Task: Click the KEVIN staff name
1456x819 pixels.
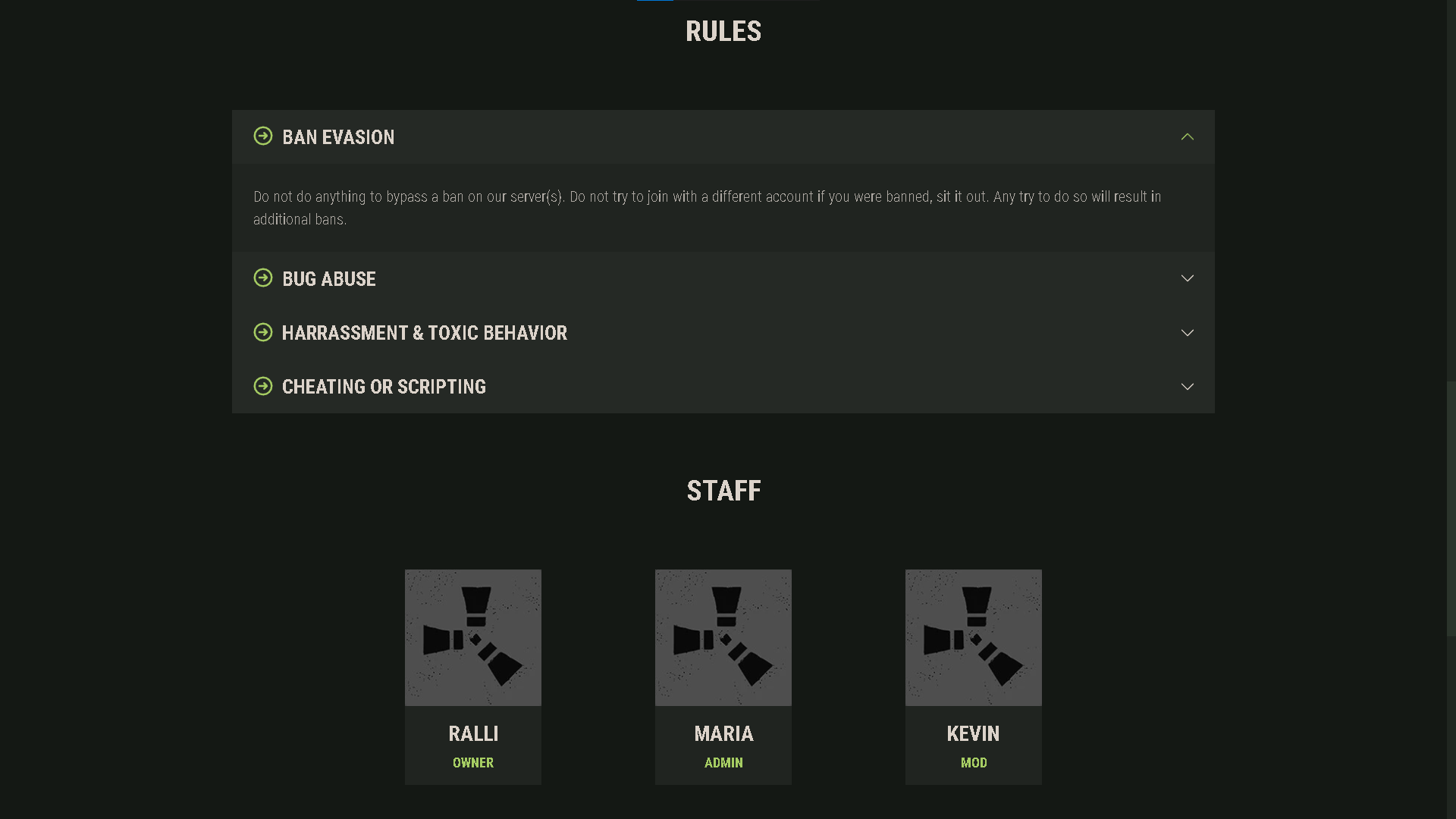Action: (x=974, y=734)
